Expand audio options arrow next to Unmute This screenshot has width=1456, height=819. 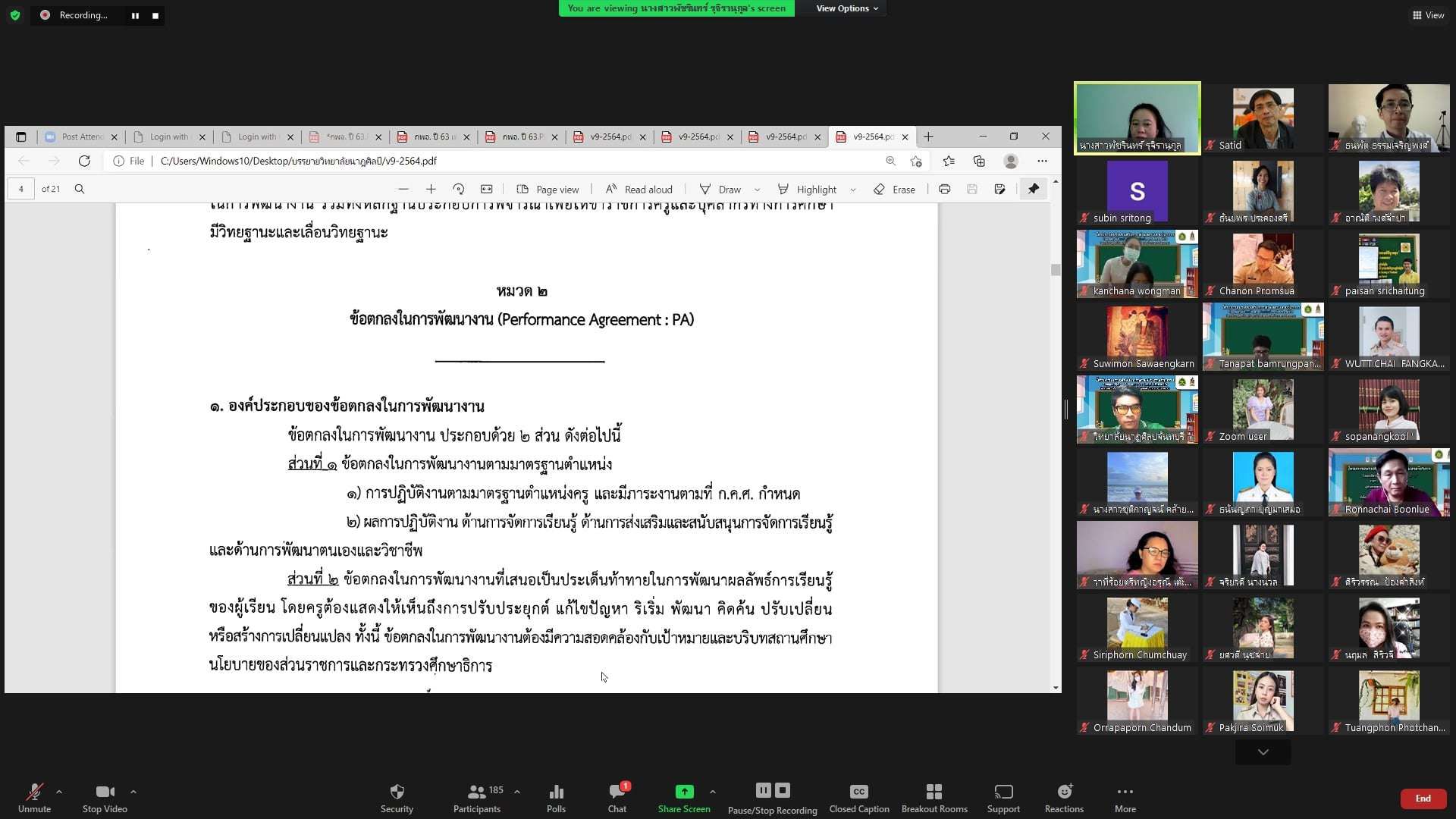(x=59, y=792)
